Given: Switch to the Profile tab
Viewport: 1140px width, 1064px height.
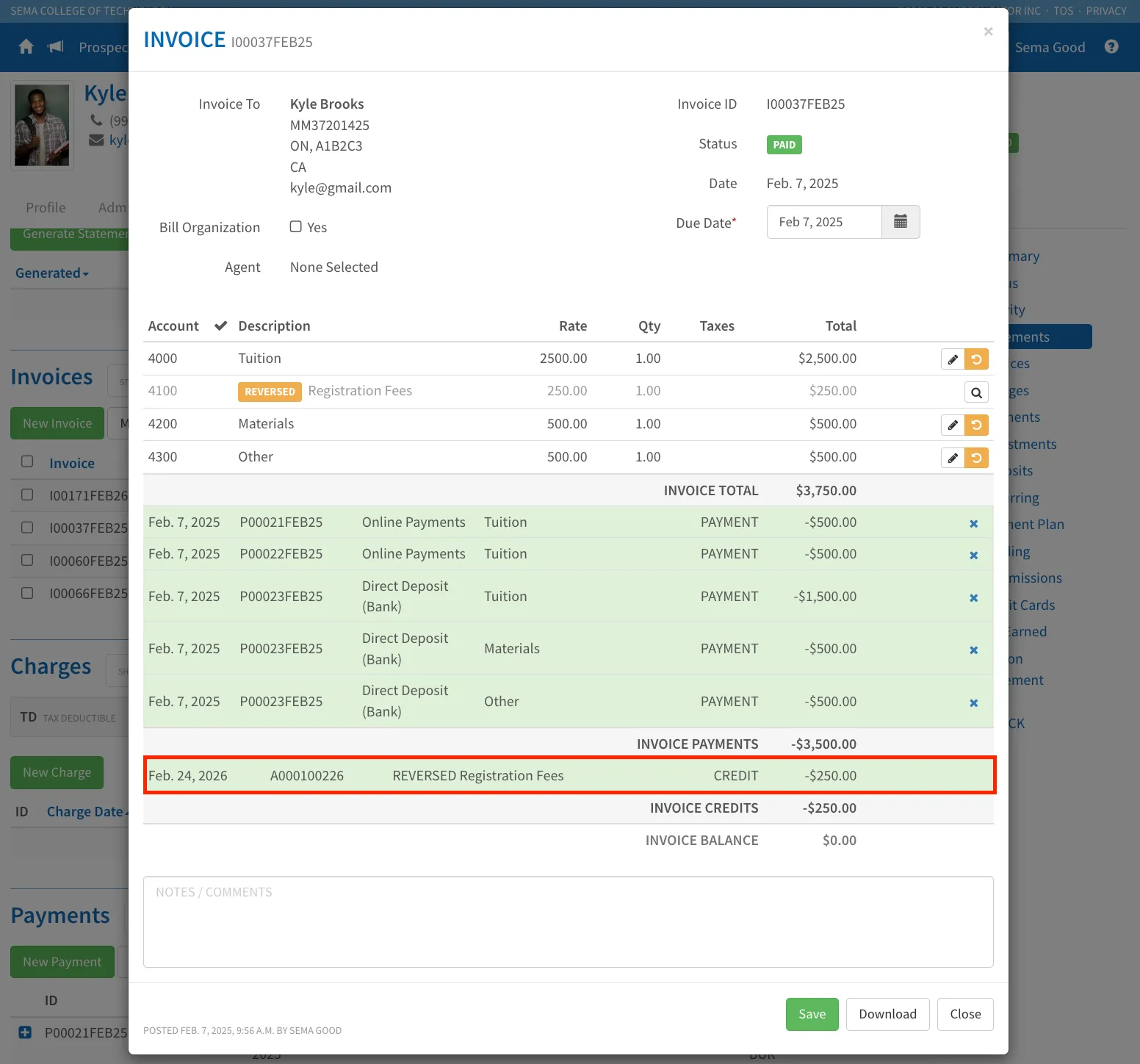Looking at the screenshot, I should click(x=46, y=207).
